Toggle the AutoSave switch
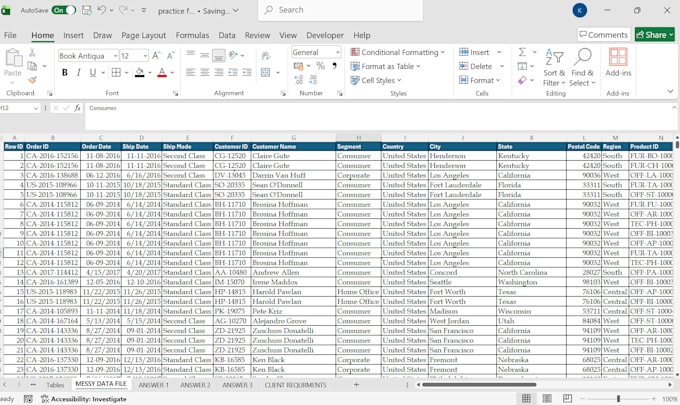 point(64,10)
